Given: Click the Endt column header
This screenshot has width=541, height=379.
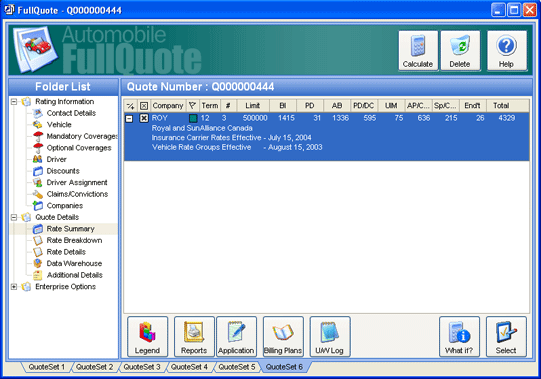Looking at the screenshot, I should pos(472,106).
